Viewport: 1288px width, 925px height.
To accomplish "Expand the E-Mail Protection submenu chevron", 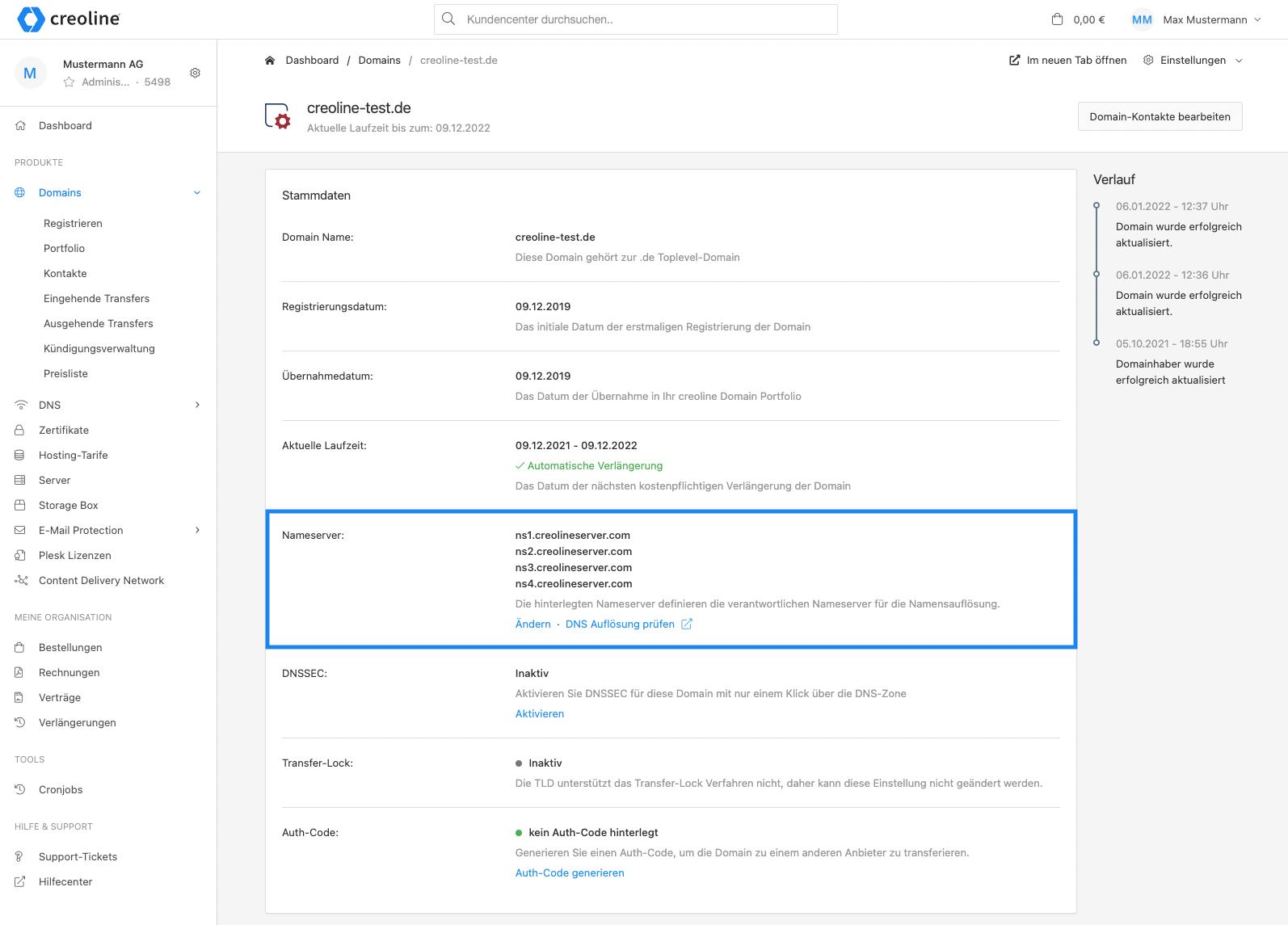I will coord(197,530).
